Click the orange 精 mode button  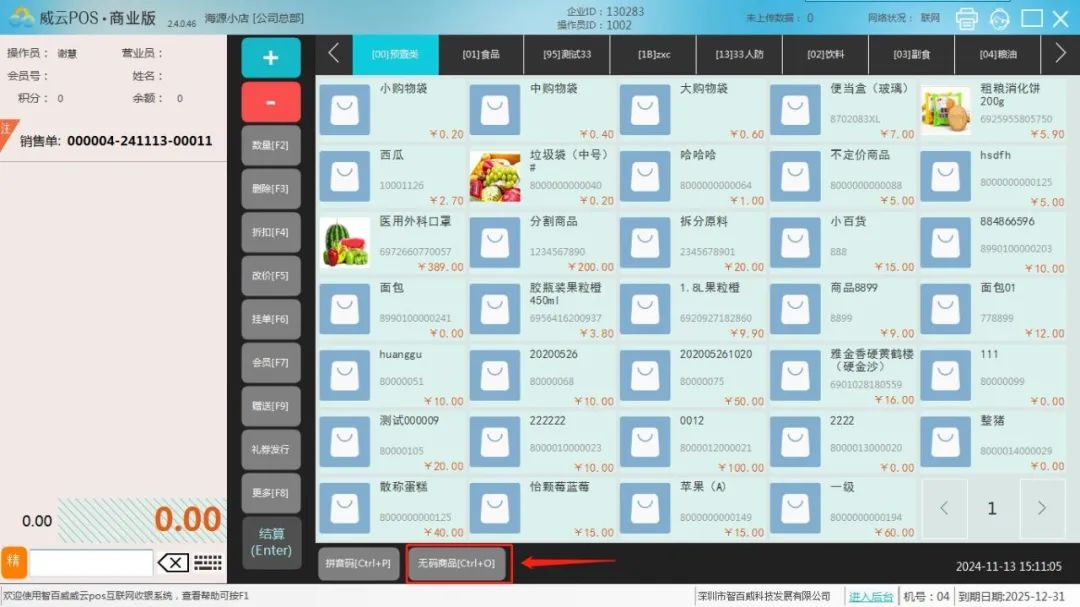click(14, 562)
